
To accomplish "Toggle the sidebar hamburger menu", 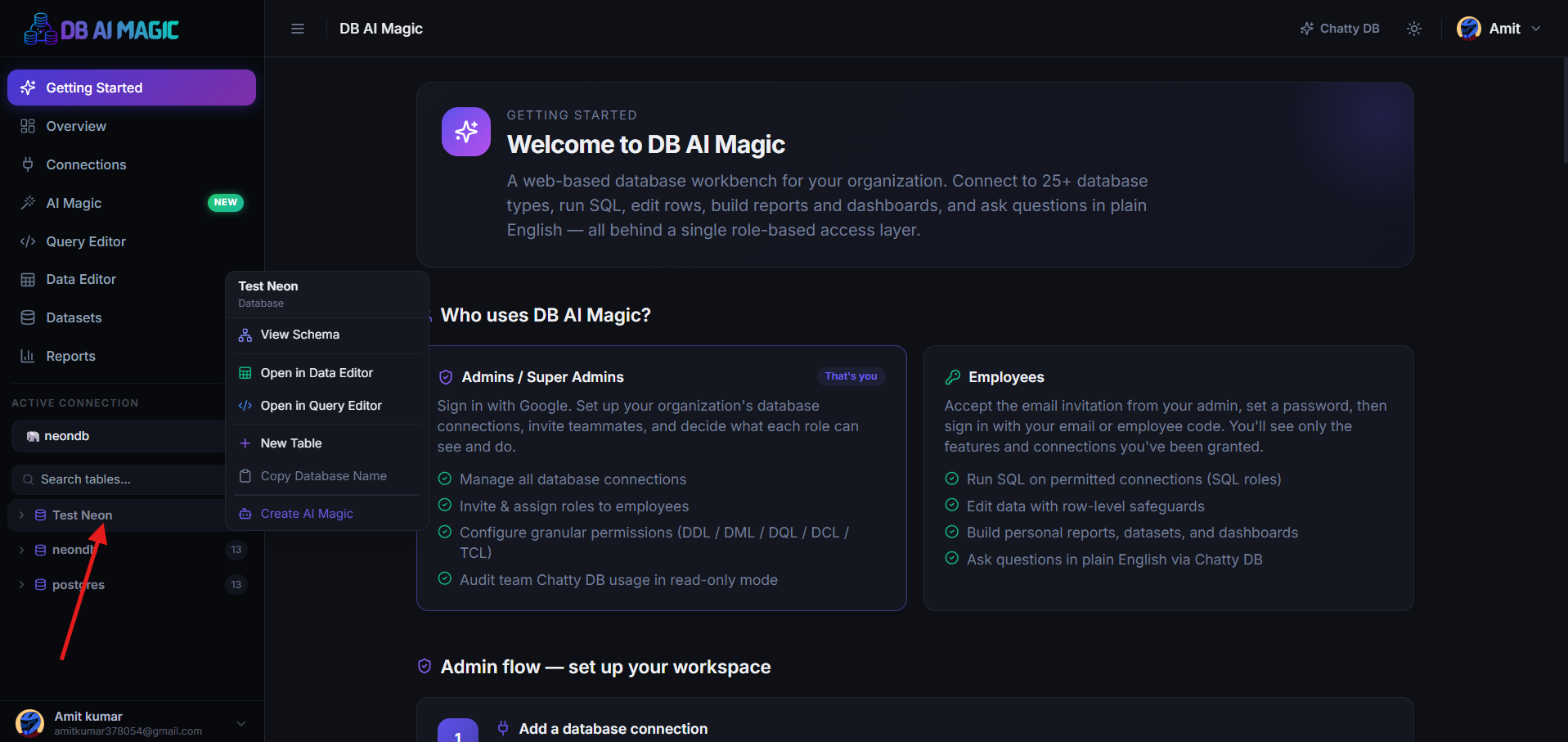I will point(298,29).
